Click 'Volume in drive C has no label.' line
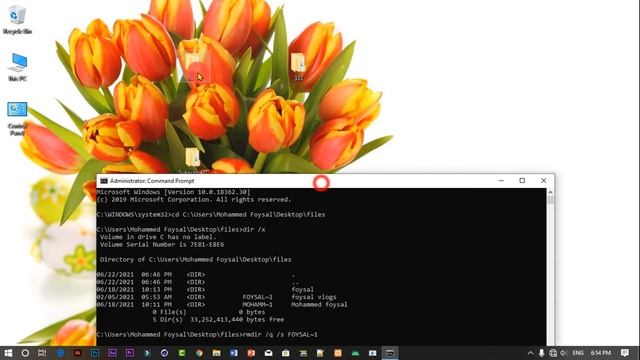Screen dimensions: 640x360 point(158,237)
